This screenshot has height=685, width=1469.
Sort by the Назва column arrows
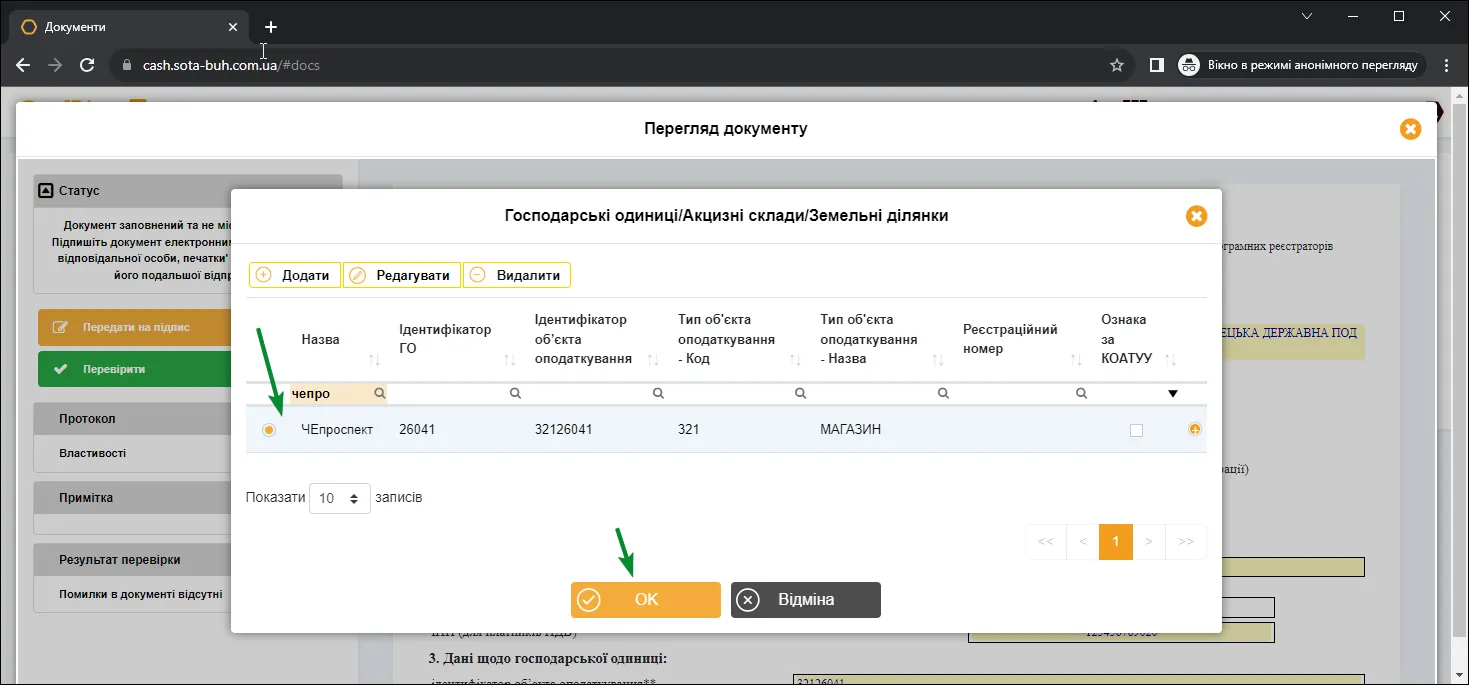[374, 359]
